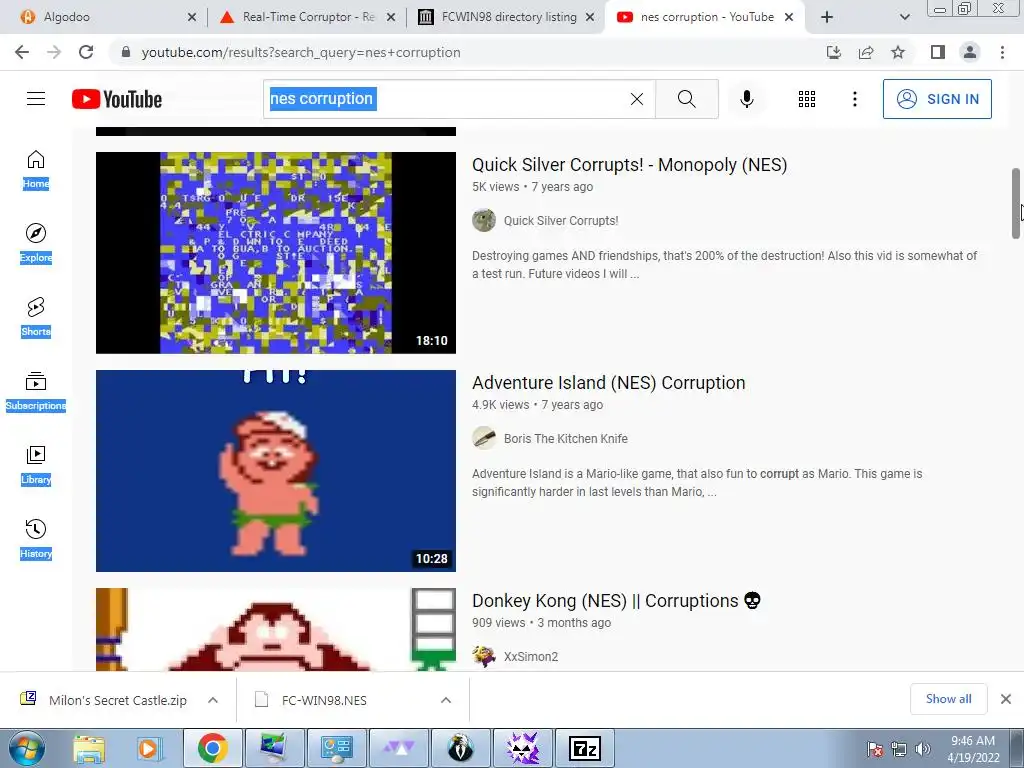Open Chrome three-dot menu

tap(1002, 52)
